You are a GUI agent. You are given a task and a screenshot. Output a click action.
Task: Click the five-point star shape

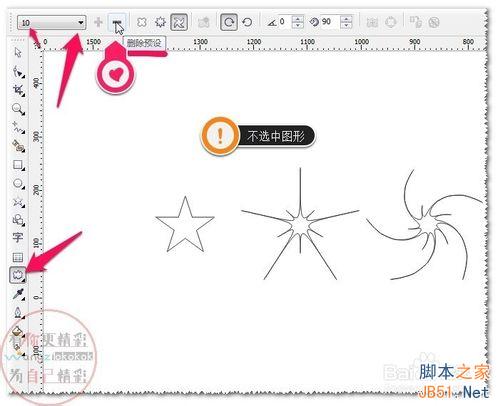click(x=185, y=224)
